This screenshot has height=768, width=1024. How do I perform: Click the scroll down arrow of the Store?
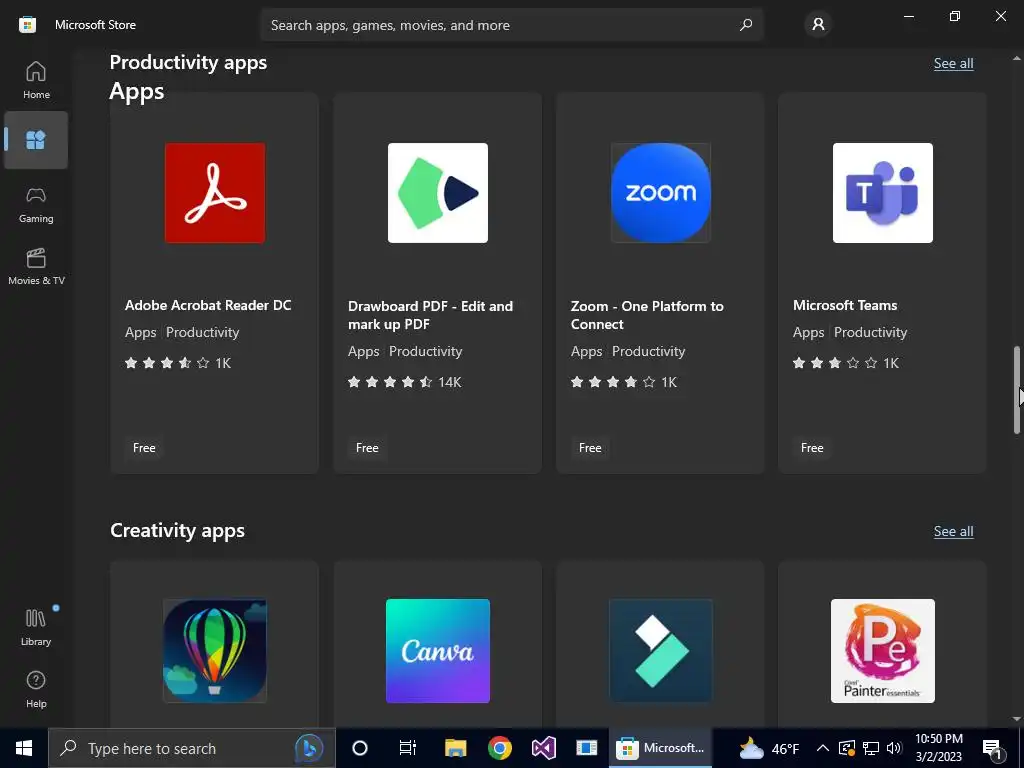[1016, 719]
